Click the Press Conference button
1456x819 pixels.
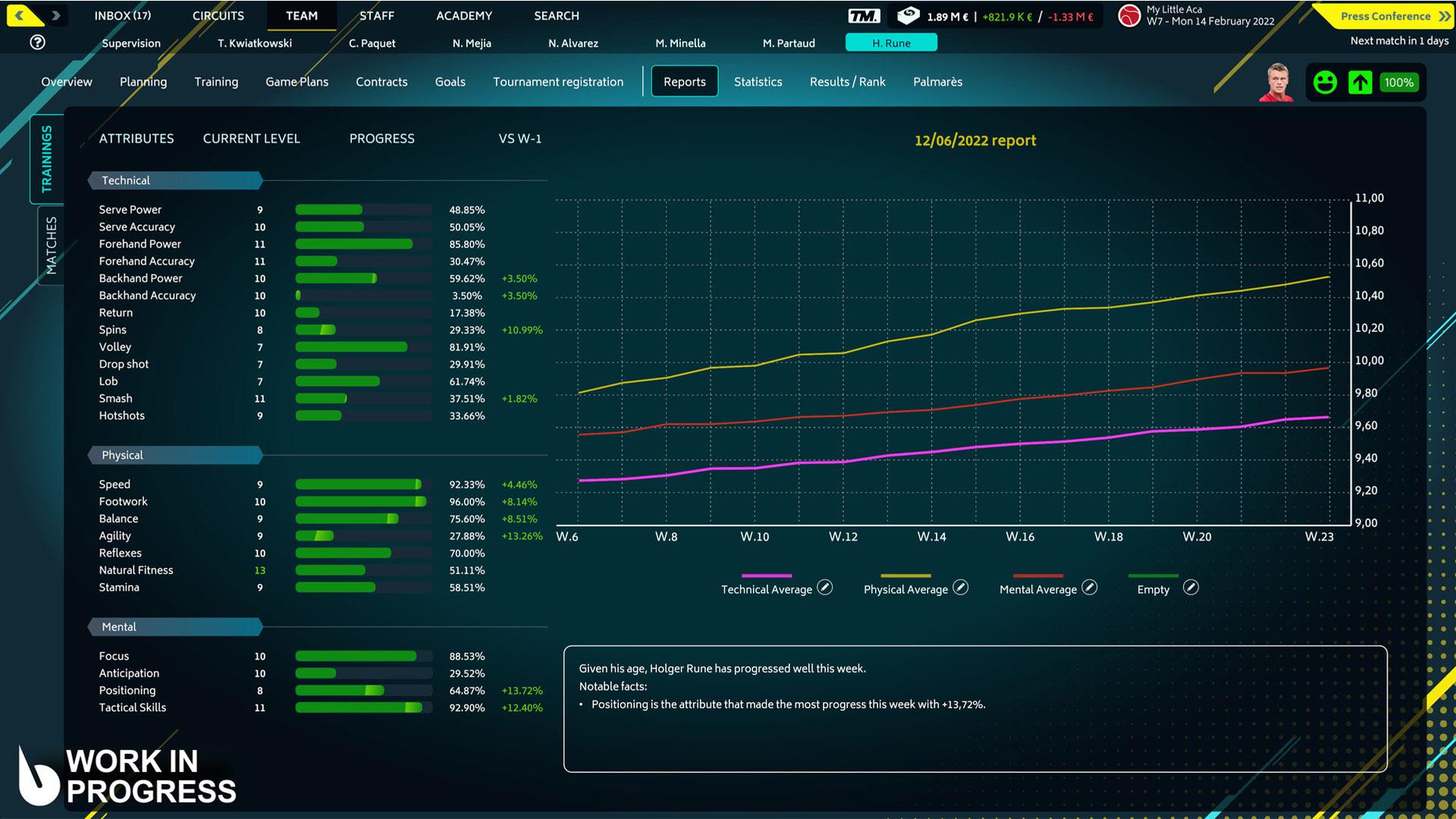click(x=1385, y=16)
